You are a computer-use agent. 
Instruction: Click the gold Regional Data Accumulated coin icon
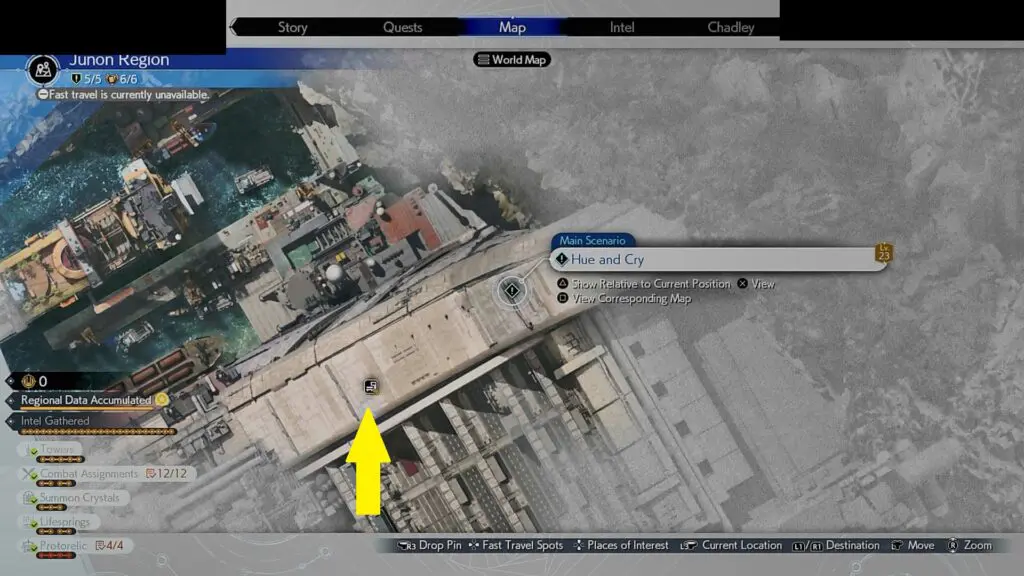161,400
